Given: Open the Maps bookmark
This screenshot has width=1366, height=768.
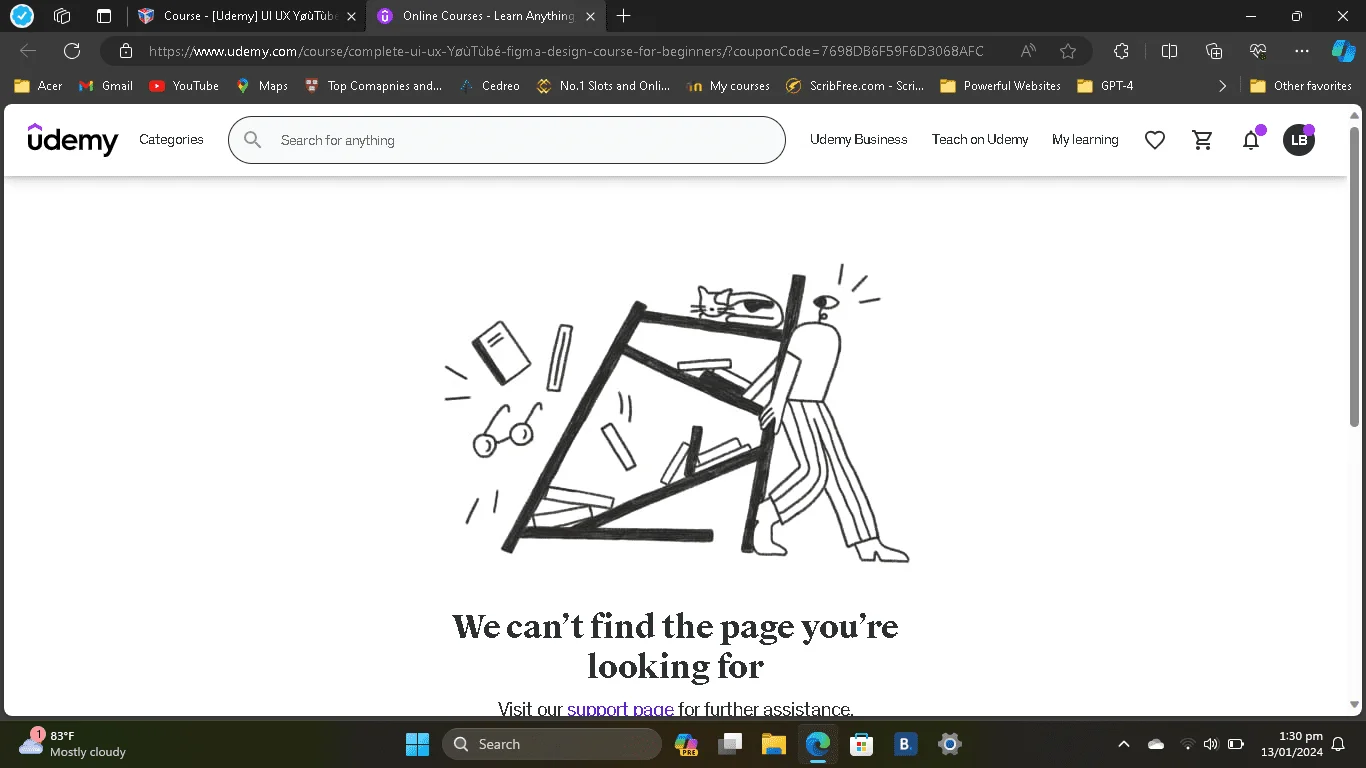Looking at the screenshot, I should tap(261, 86).
